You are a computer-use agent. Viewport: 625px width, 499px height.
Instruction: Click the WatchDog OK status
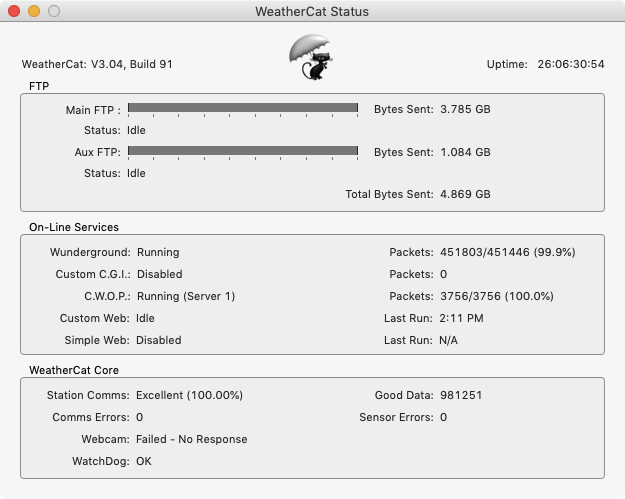click(144, 461)
